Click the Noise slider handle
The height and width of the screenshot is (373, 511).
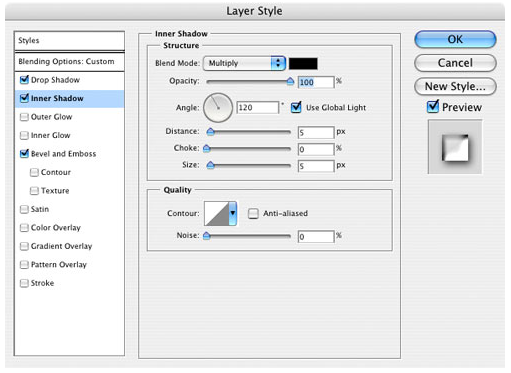[207, 236]
